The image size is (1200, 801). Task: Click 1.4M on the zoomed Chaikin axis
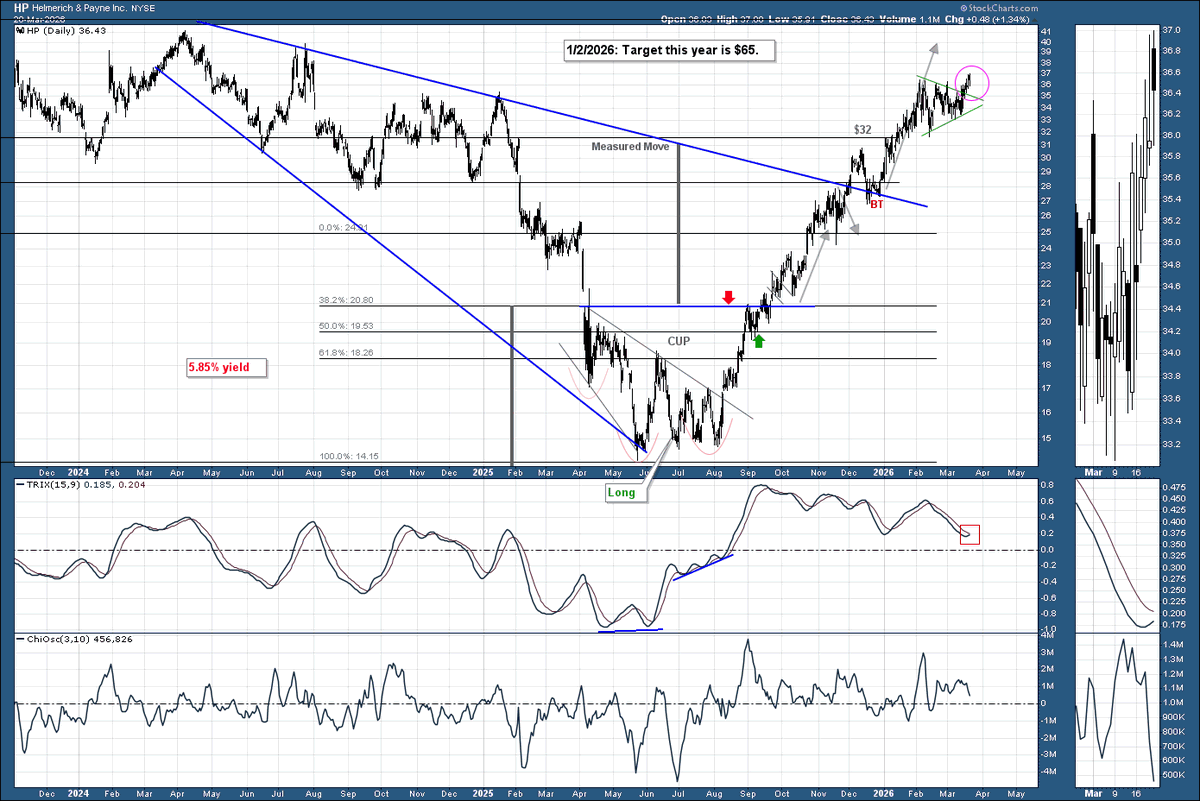pyautogui.click(x=1174, y=646)
